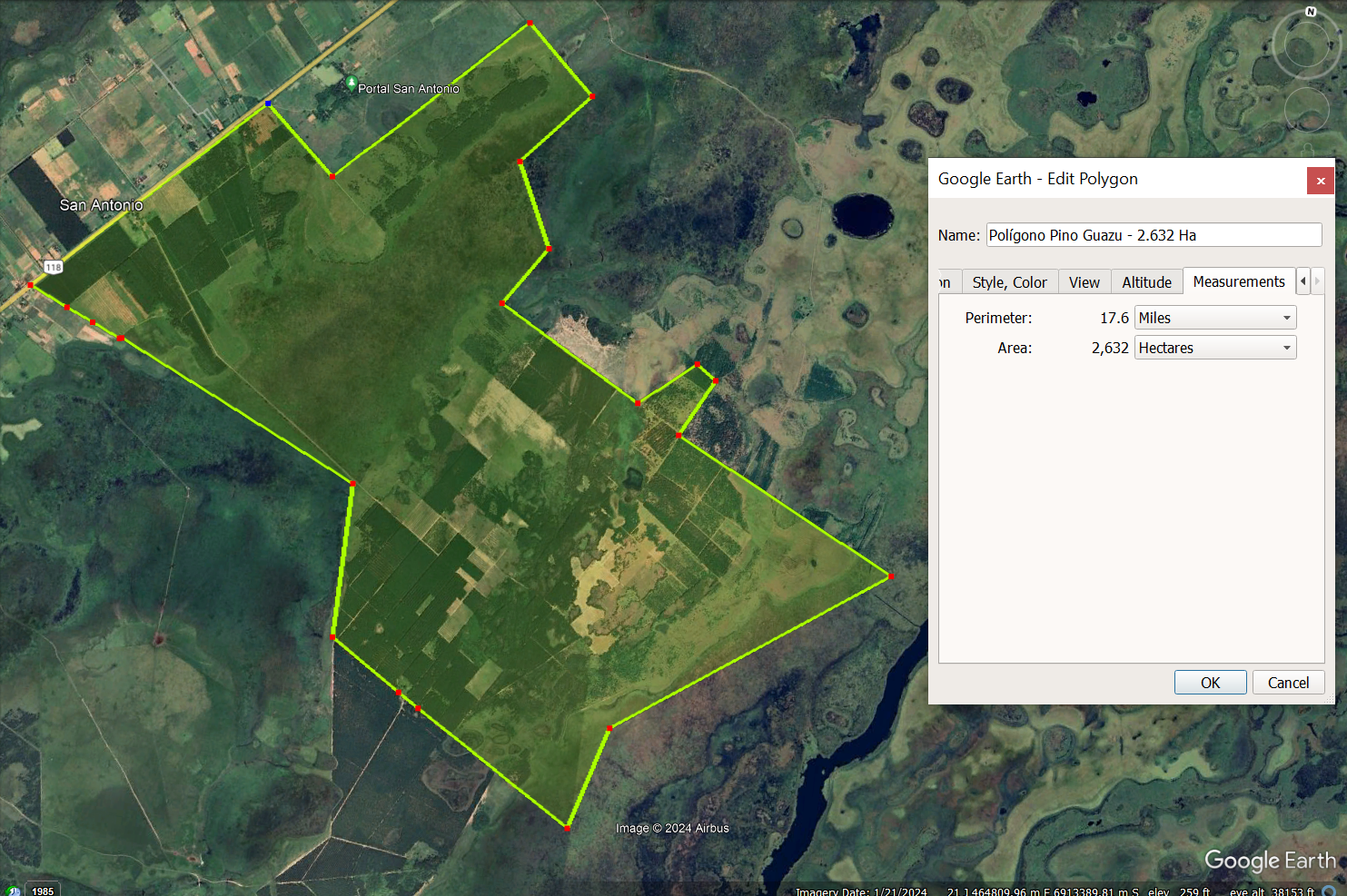This screenshot has width=1347, height=896.
Task: Switch to the Style, Color tab
Action: 1009,282
